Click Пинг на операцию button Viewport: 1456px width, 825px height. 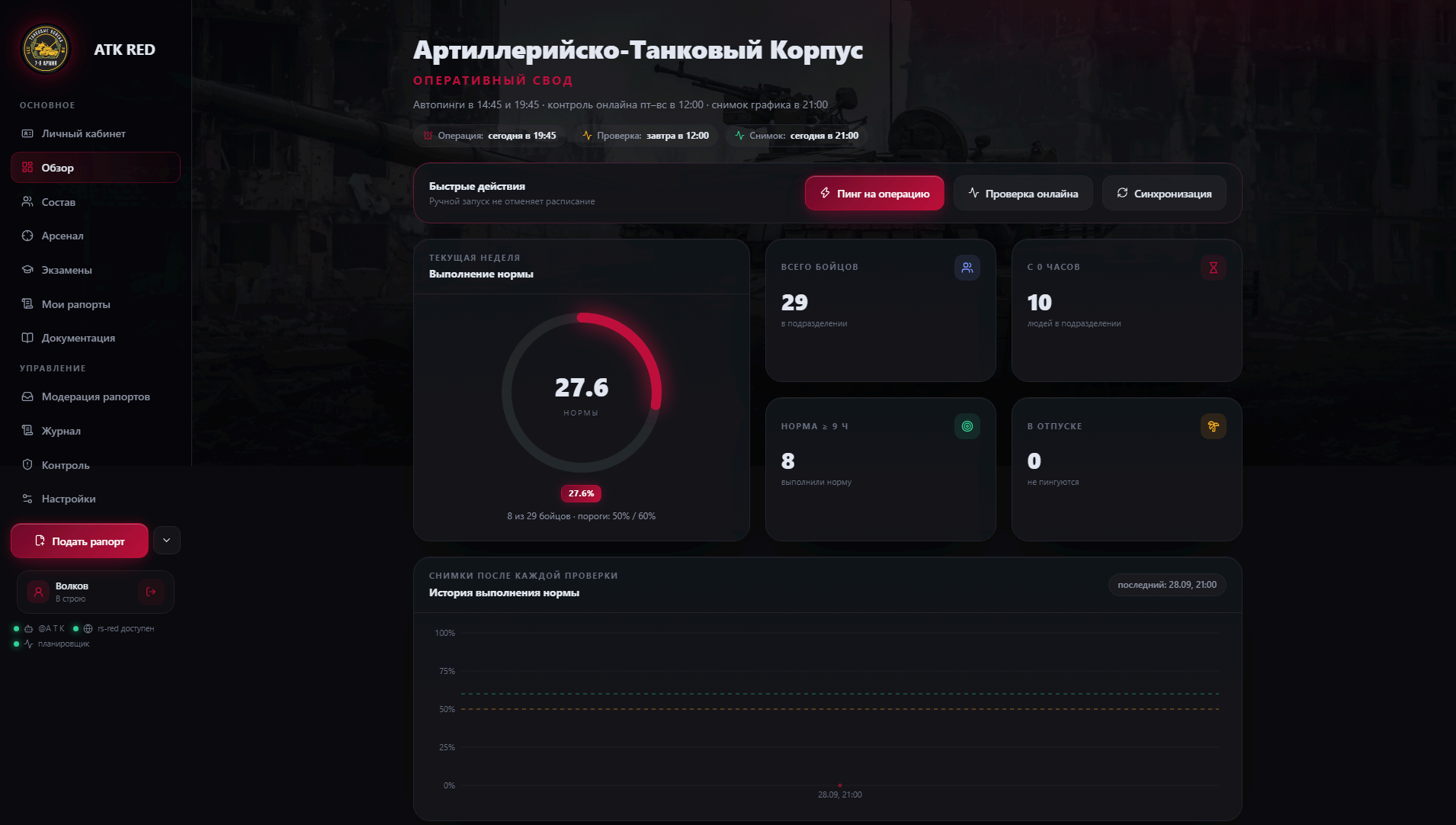coord(874,193)
